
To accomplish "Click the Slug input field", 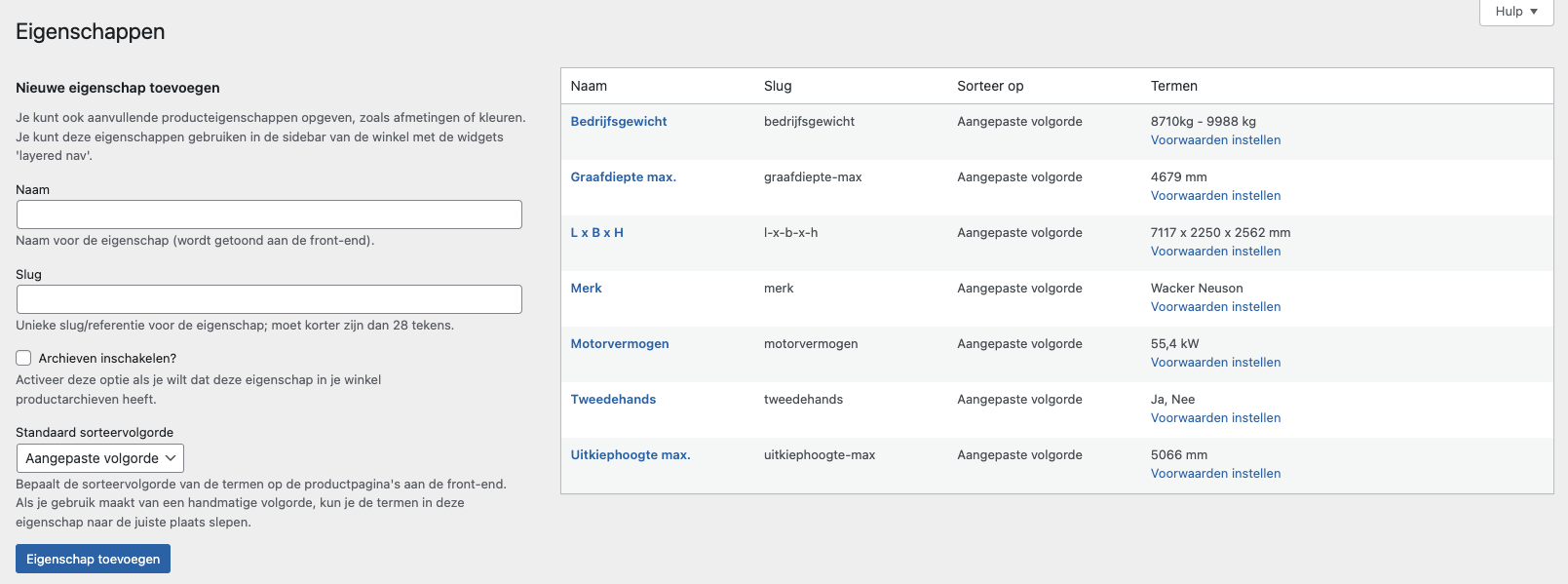I will tap(269, 299).
